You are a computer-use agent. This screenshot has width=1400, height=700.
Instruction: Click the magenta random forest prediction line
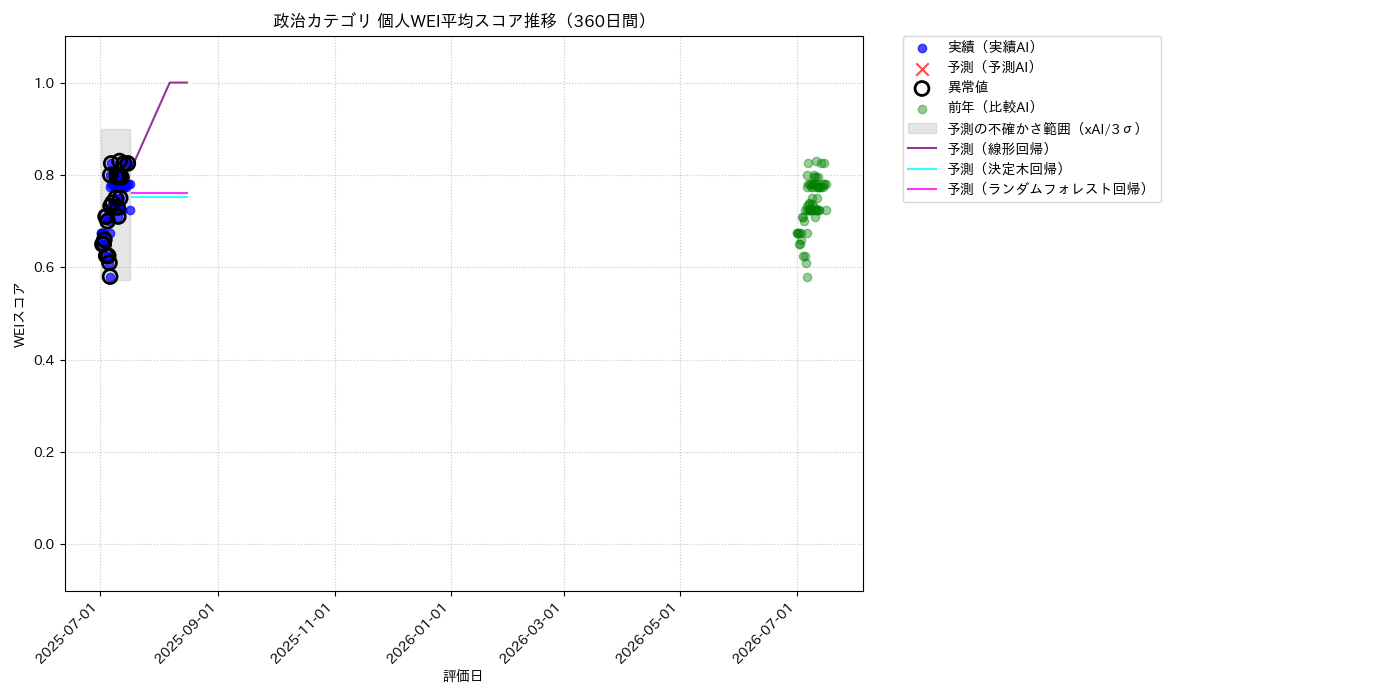point(160,193)
